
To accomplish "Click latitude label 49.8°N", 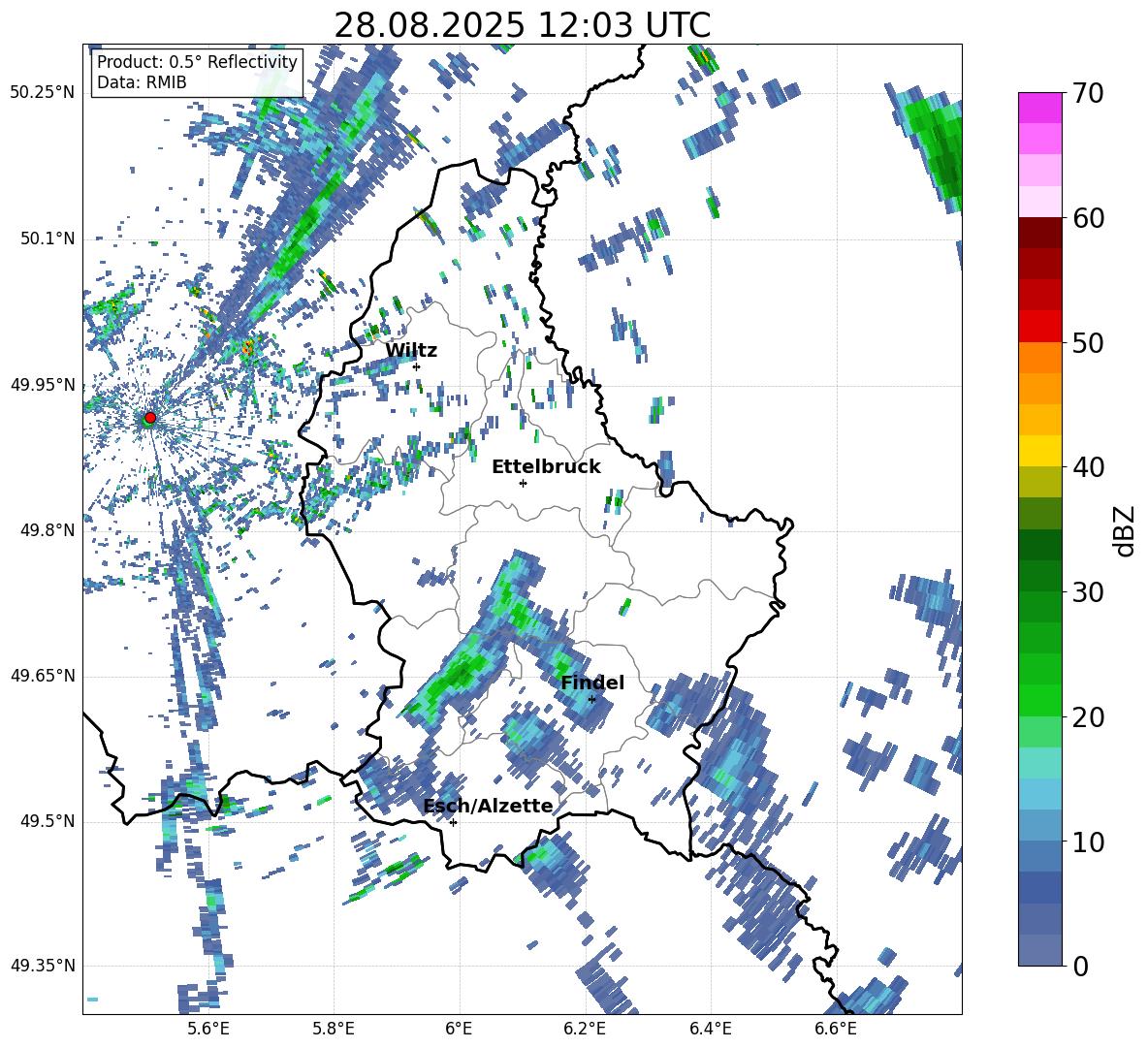I will (47, 530).
